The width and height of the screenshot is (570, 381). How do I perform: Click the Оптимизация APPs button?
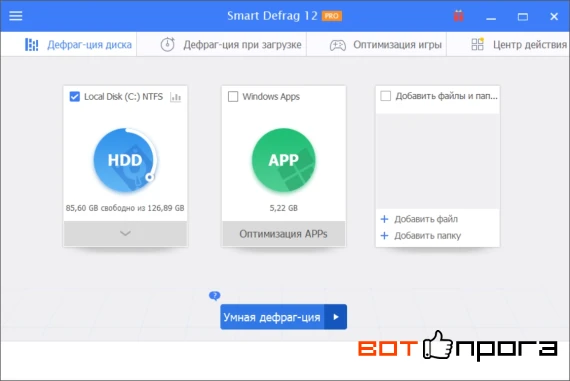(284, 233)
